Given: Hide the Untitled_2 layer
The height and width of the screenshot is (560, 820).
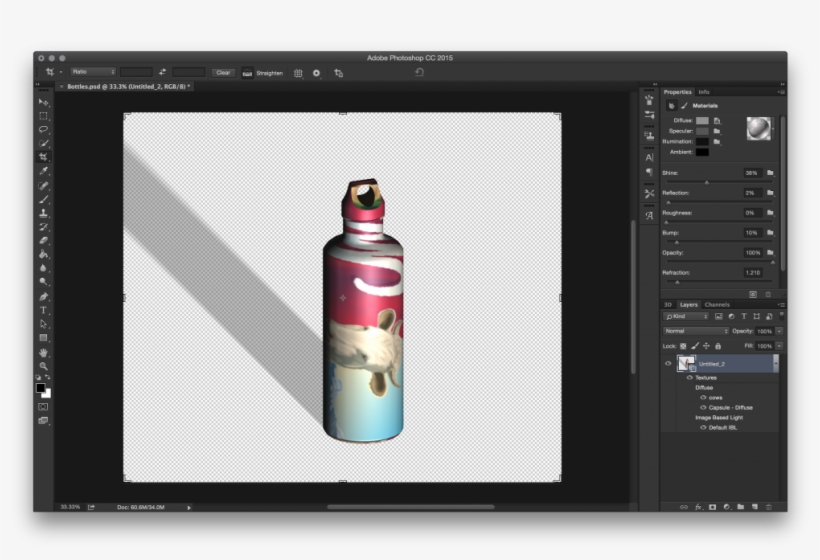Looking at the screenshot, I should (668, 364).
